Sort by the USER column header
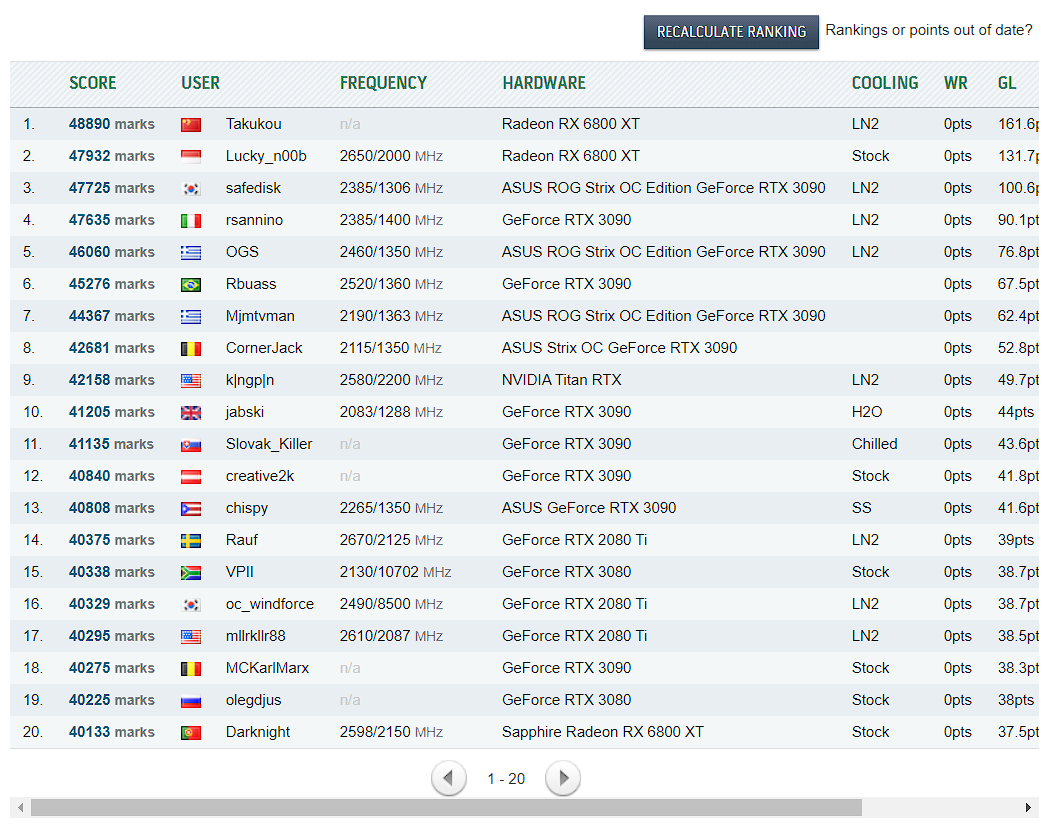This screenshot has height=827, width=1046. pyautogui.click(x=200, y=83)
